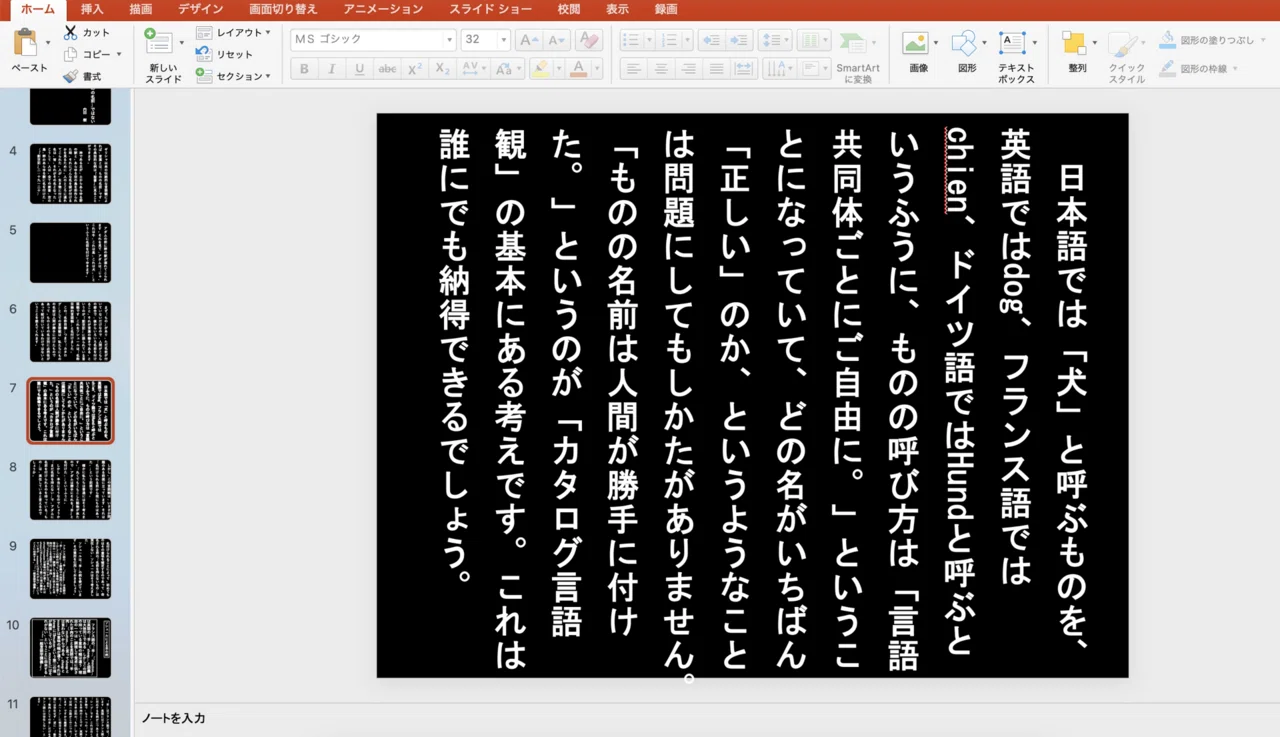
Task: Click Shape Outline (図形の枠線) button
Action: pos(1198,69)
